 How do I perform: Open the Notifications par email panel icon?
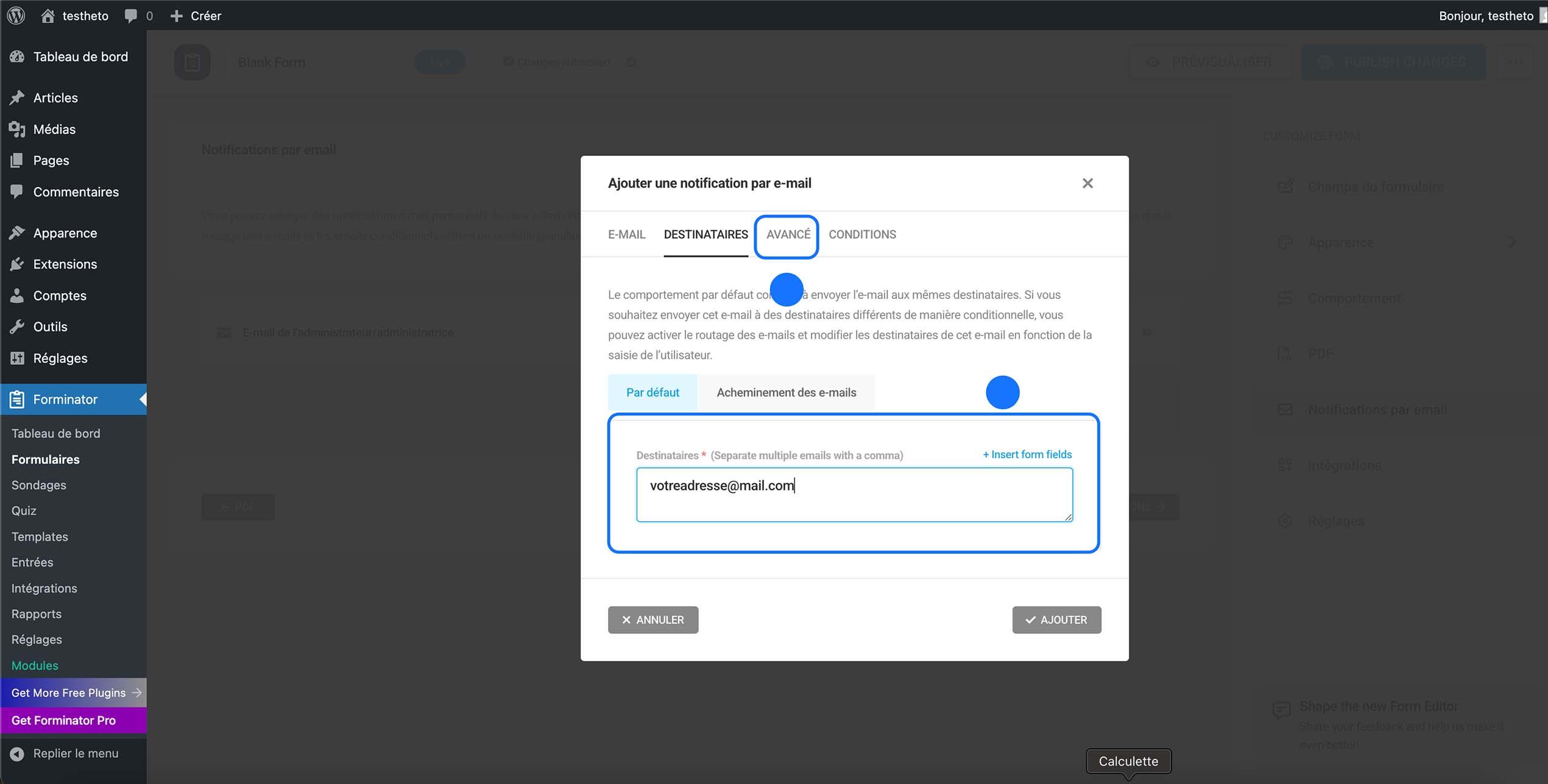1286,409
